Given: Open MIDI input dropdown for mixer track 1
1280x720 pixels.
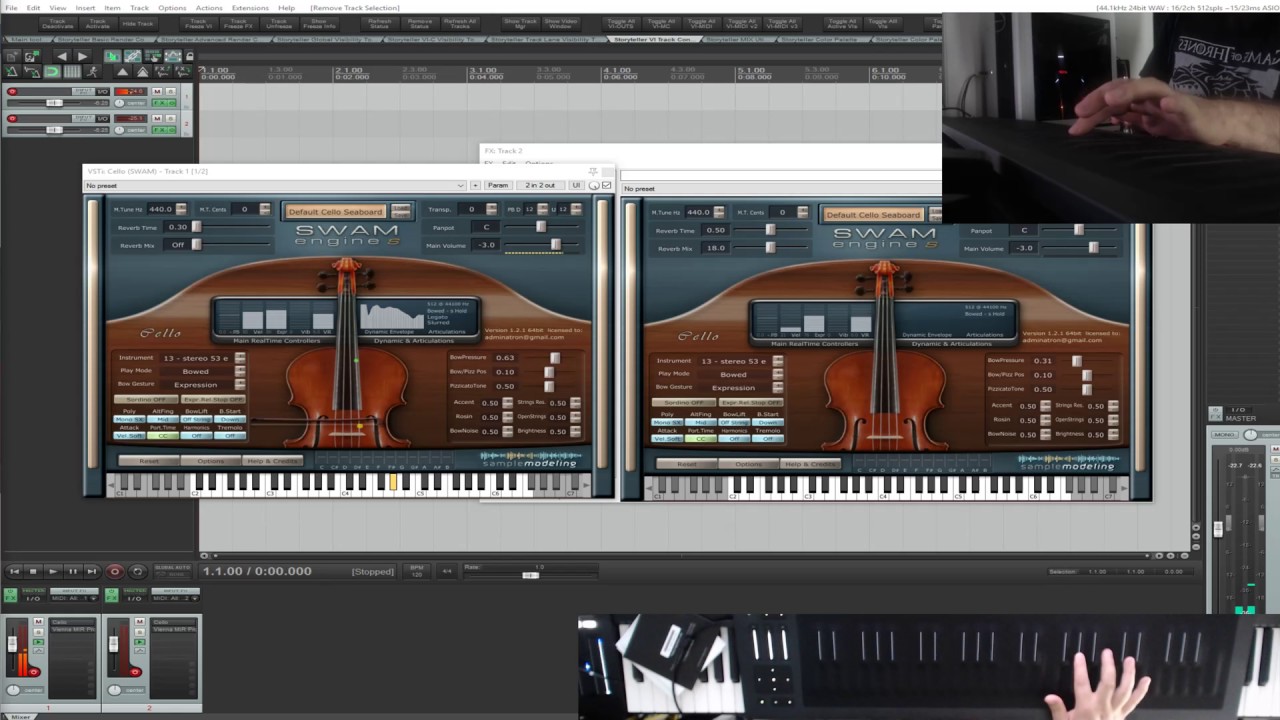Looking at the screenshot, I should click(x=72, y=597).
